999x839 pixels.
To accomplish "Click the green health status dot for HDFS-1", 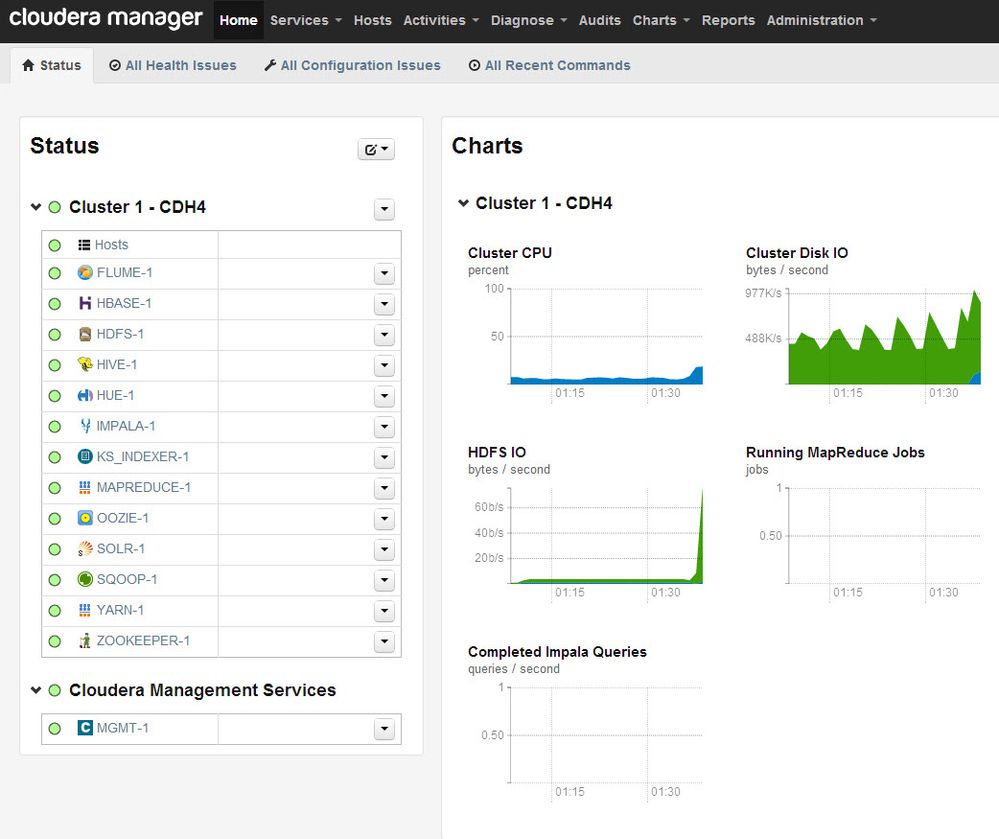I will 55,335.
